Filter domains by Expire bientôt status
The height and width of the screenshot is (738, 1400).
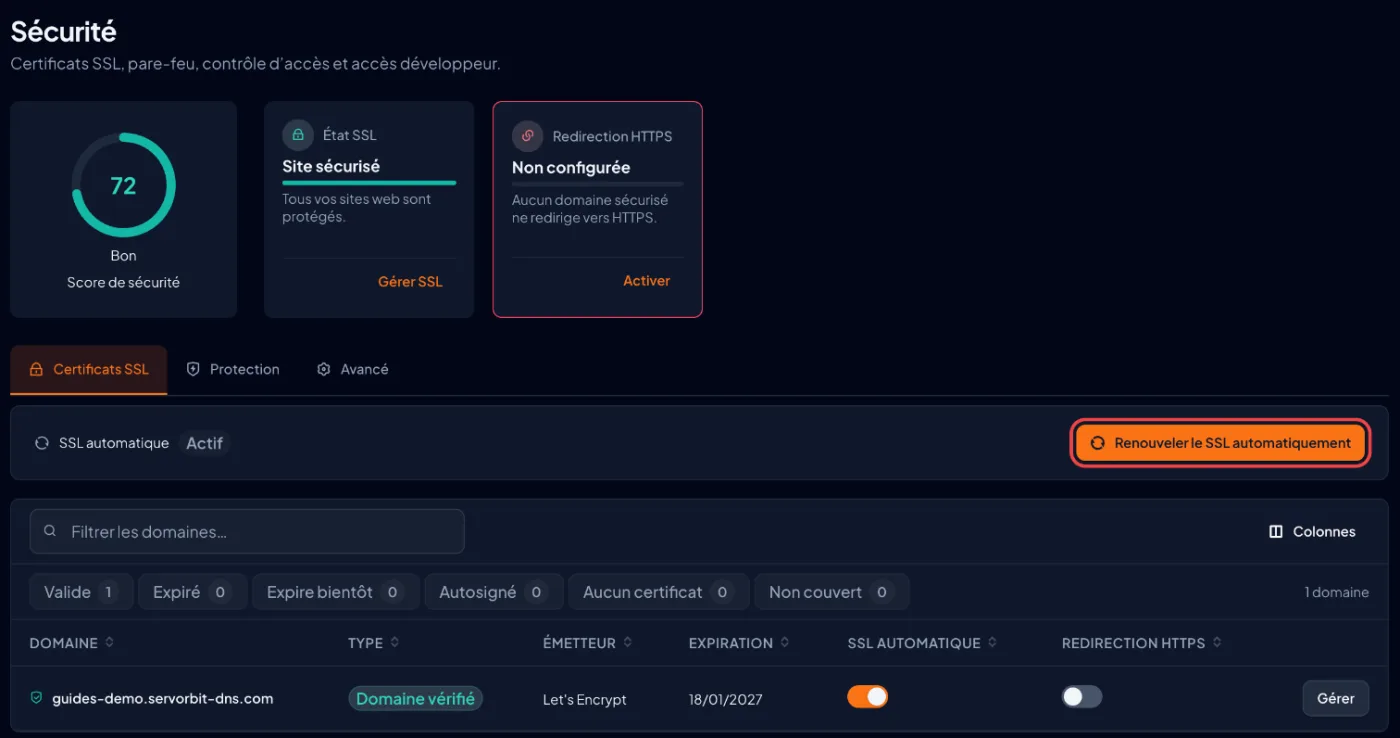point(336,592)
